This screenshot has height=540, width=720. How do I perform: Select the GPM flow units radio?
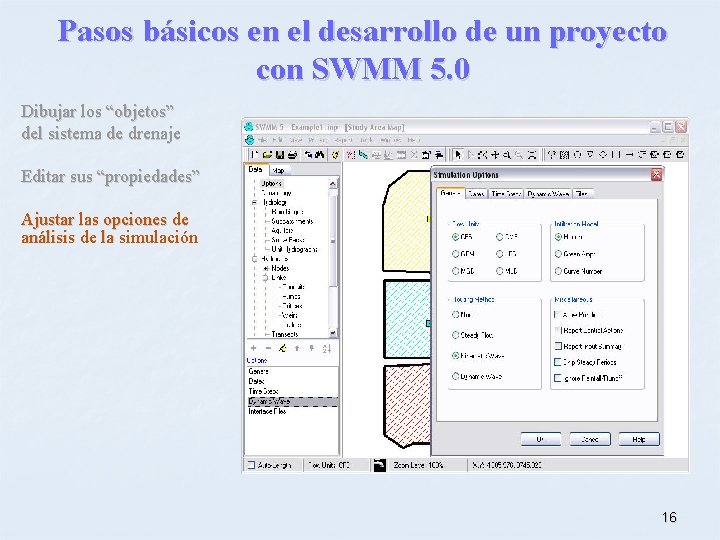456,254
